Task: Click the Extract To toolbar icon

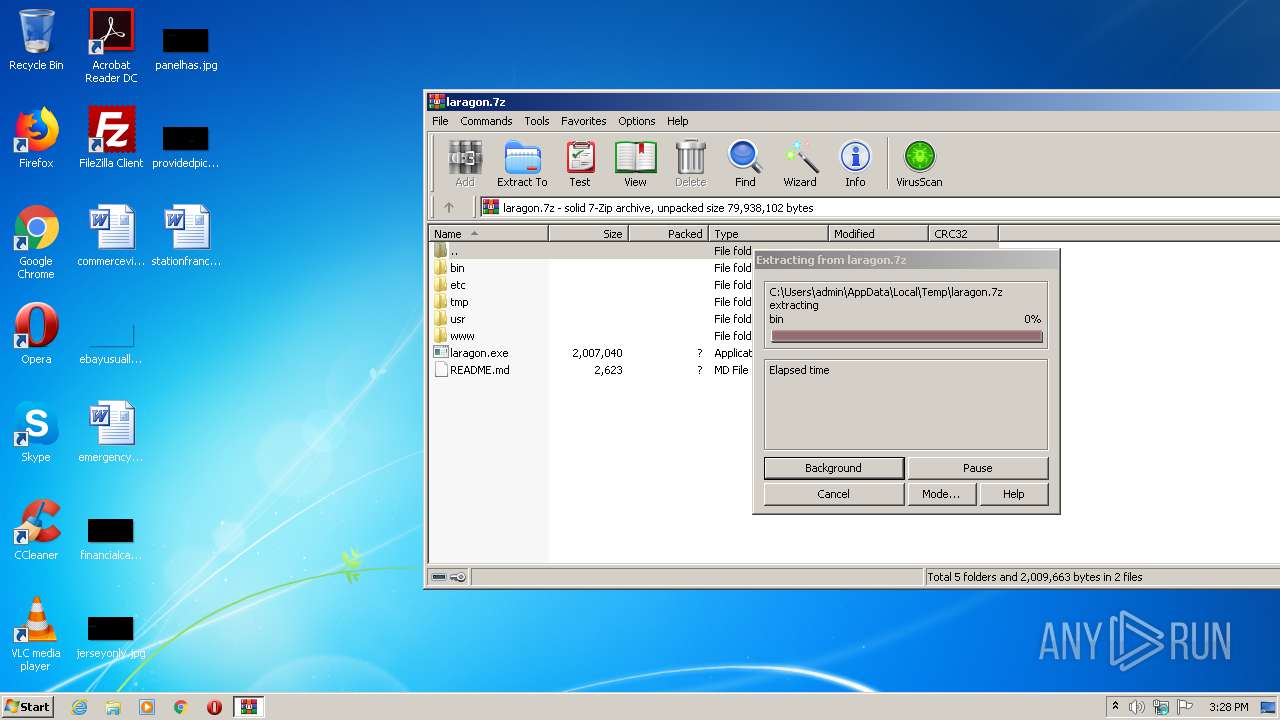Action: tap(522, 164)
